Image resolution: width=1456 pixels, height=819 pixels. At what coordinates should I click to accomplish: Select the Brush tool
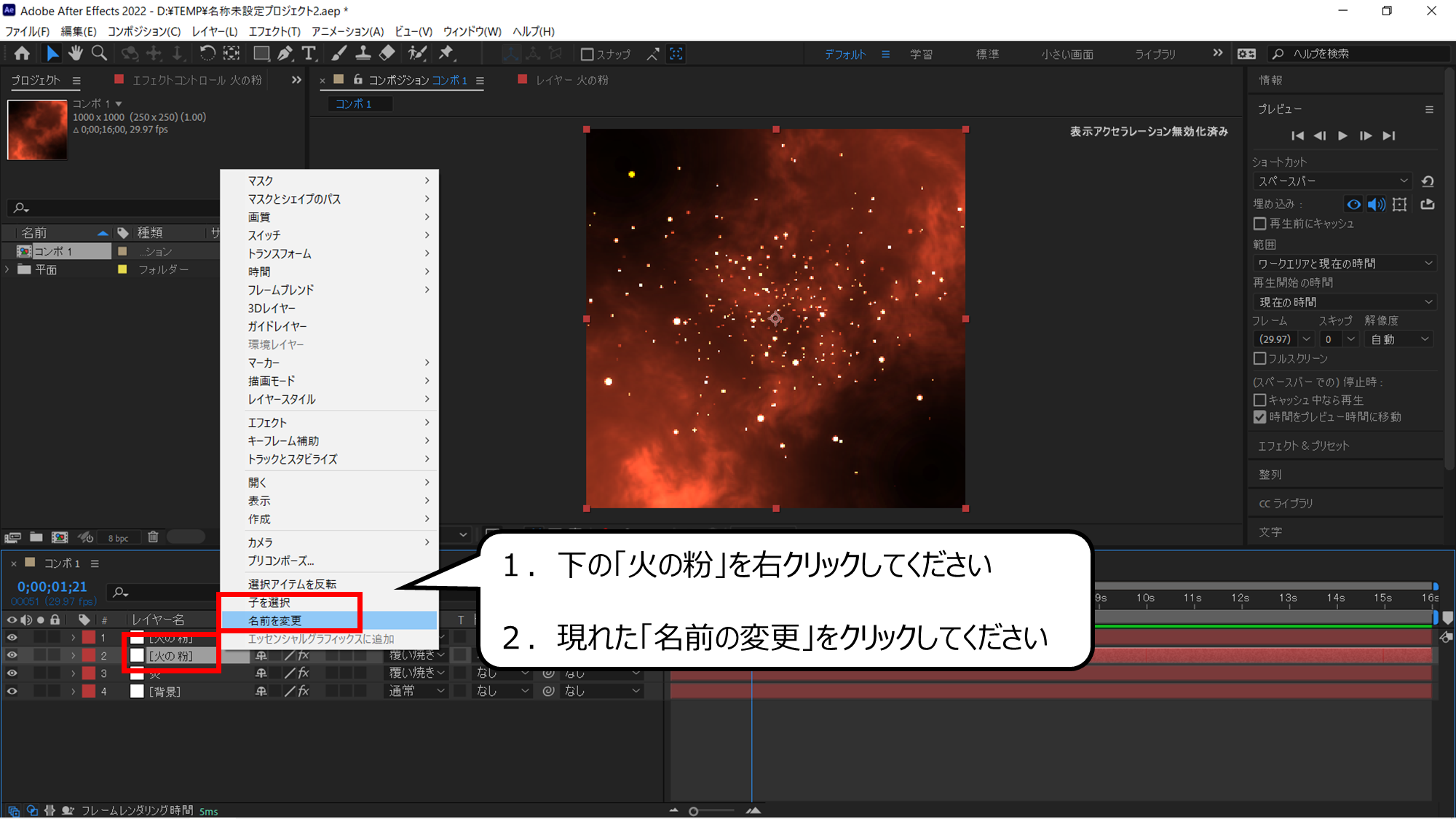tap(339, 53)
